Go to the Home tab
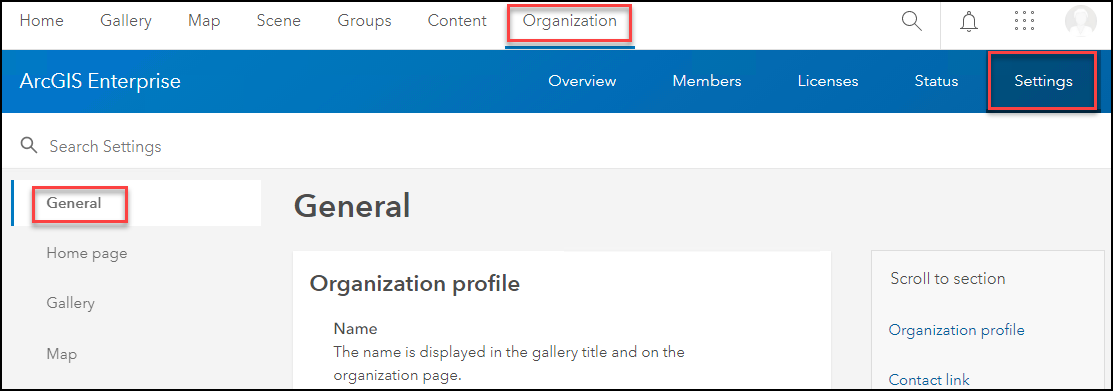Viewport: 1113px width, 391px height. 41,21
